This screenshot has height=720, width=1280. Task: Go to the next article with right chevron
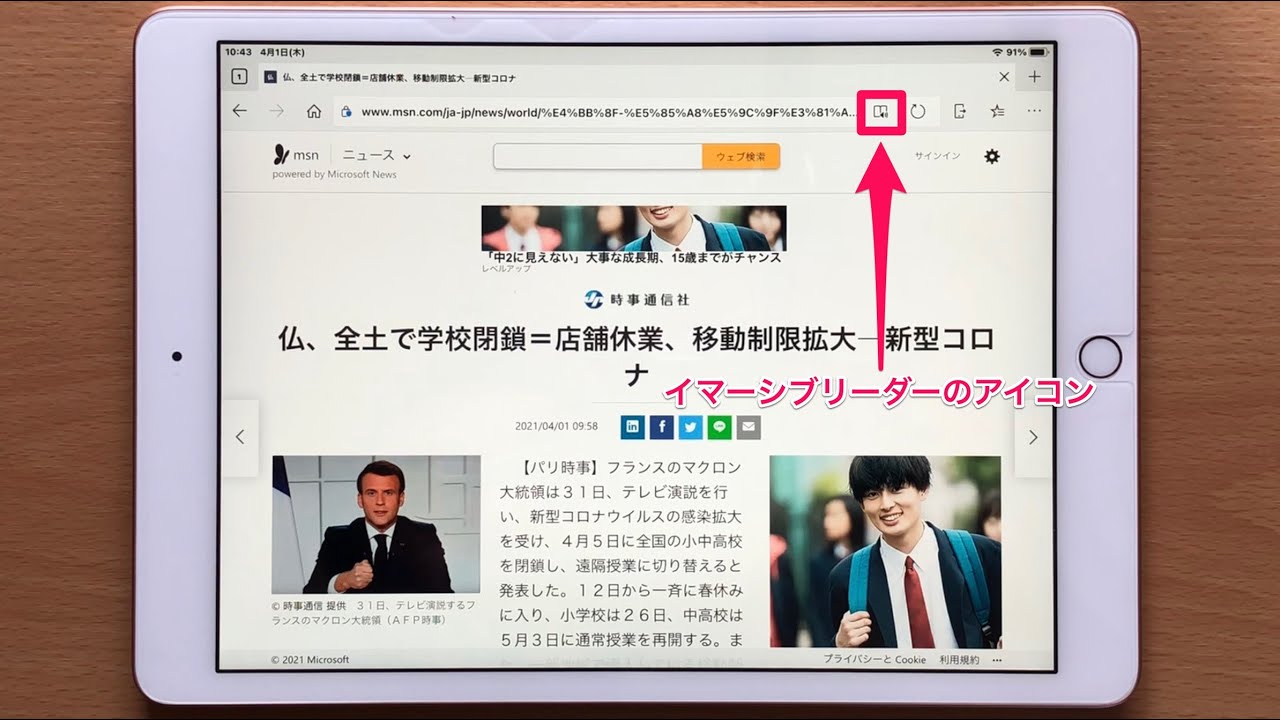(x=1033, y=437)
